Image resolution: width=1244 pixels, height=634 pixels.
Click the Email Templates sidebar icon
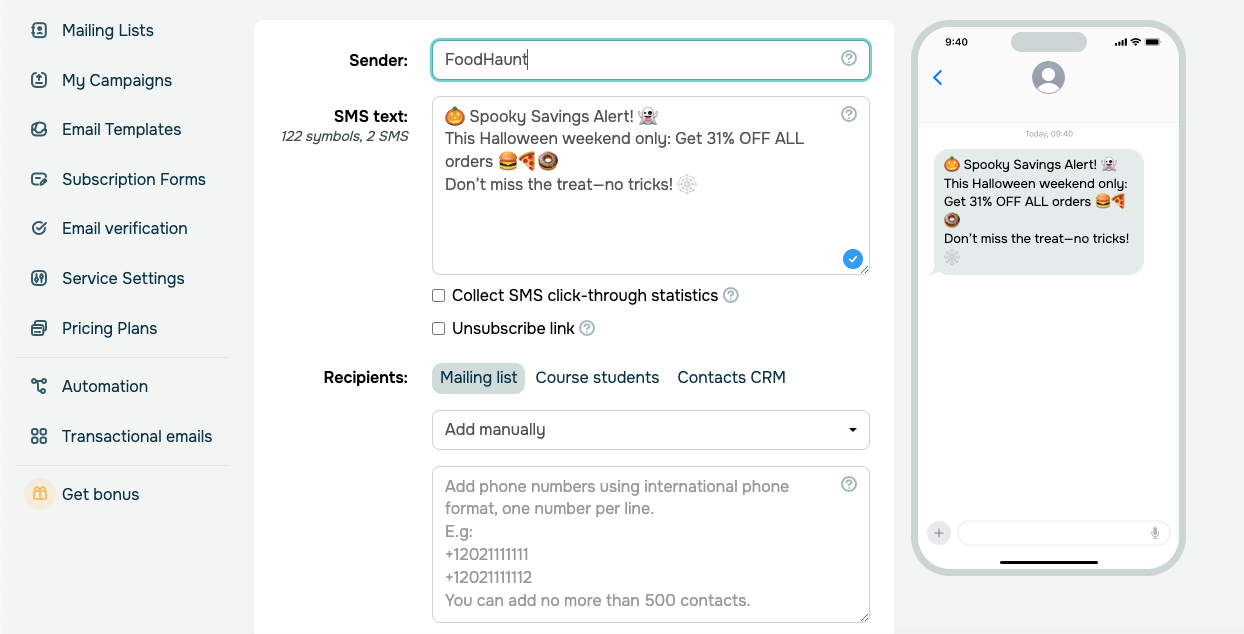click(39, 129)
